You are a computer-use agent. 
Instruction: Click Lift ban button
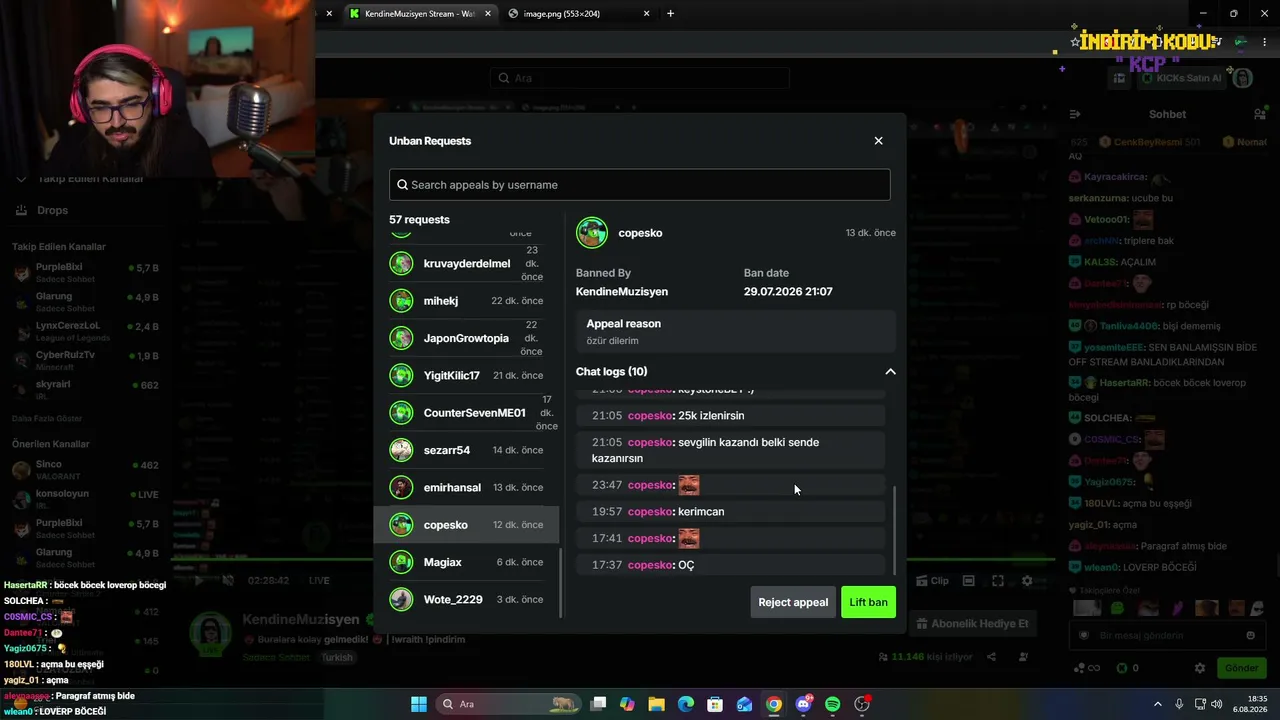pos(868,602)
